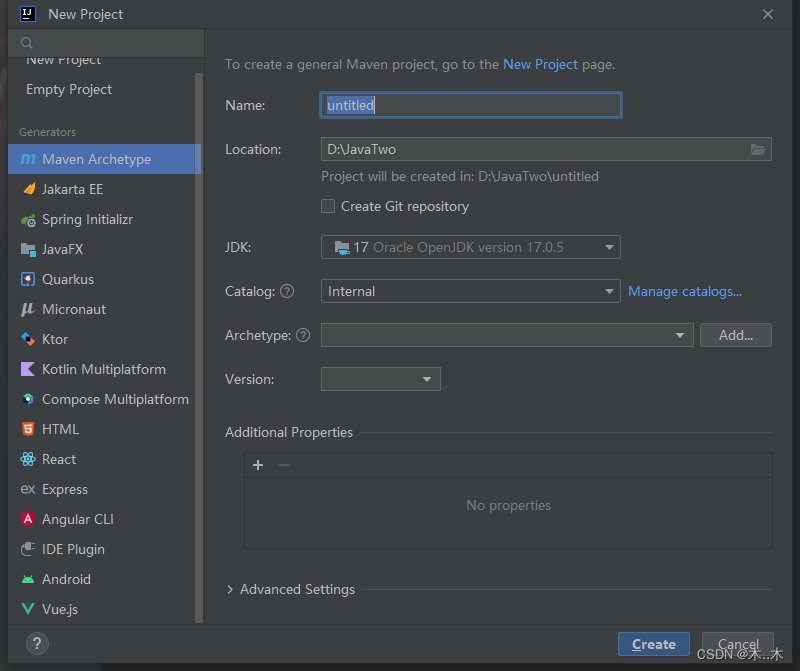
Task: Select Spring Initializr generator label
Action: click(x=87, y=219)
